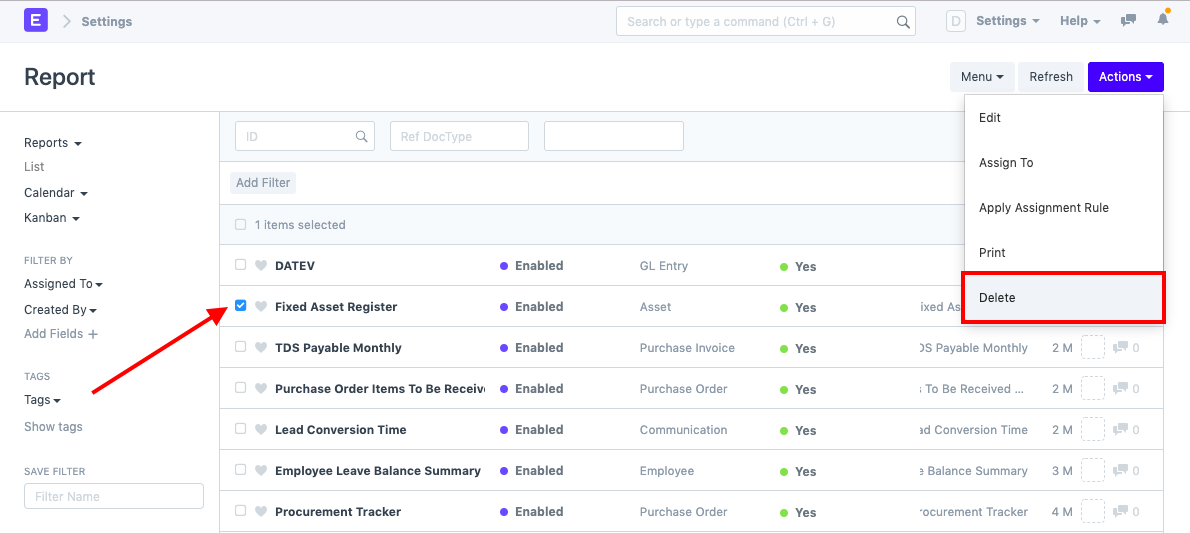The width and height of the screenshot is (1190, 533).
Task: Open the chat messages icon in the navbar
Action: (x=1128, y=21)
